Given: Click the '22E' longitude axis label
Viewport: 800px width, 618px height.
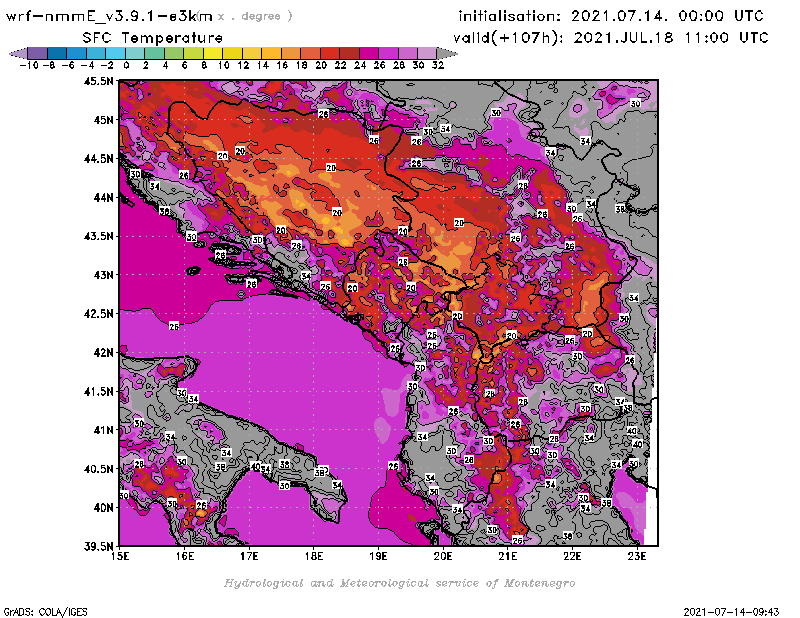Looking at the screenshot, I should 572,556.
